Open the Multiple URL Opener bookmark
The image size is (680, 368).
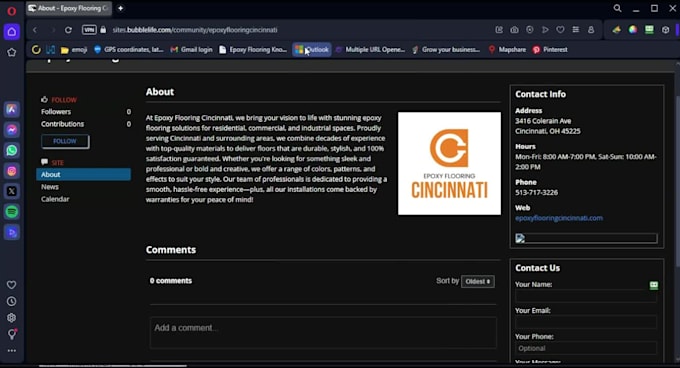[x=370, y=50]
